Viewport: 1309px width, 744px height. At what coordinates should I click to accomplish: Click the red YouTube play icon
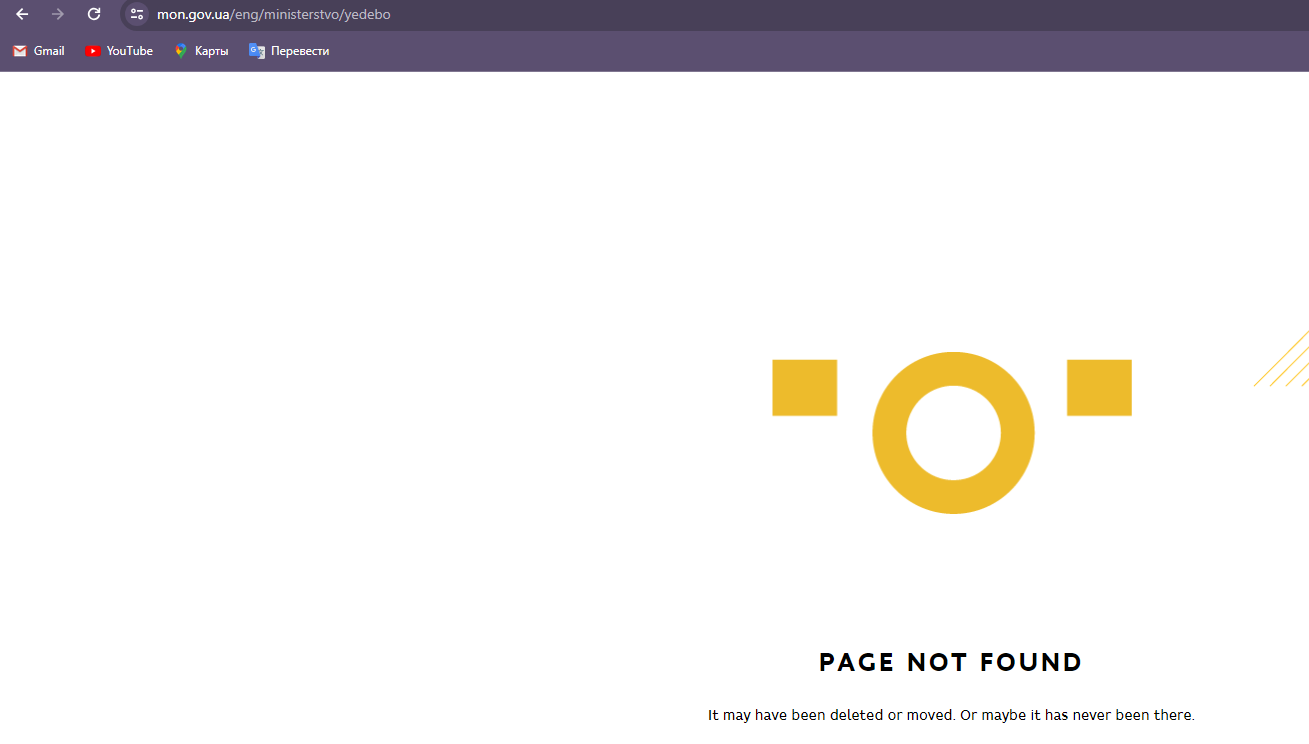coord(93,51)
